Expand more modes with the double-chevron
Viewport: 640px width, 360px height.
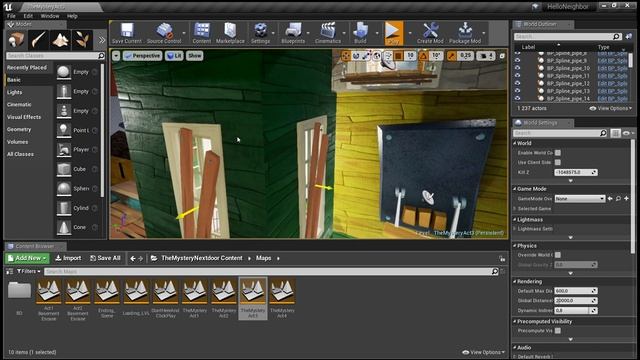[101, 40]
